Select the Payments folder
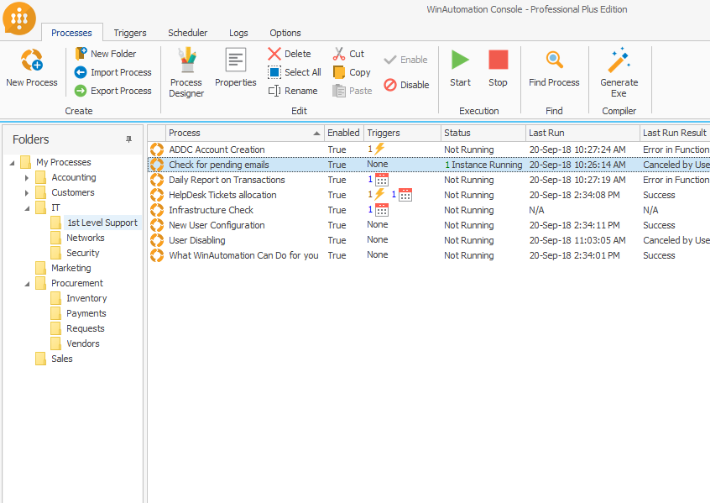710x503 pixels. 86,313
